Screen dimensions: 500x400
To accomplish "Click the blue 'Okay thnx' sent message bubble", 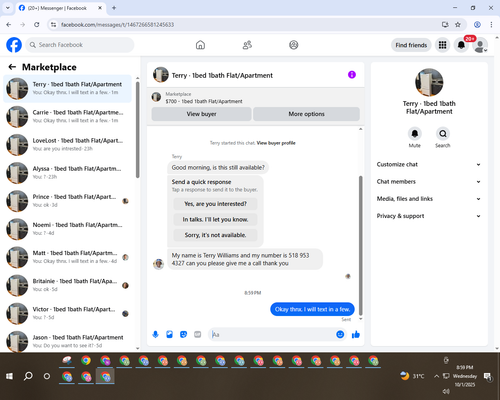I will point(312,309).
